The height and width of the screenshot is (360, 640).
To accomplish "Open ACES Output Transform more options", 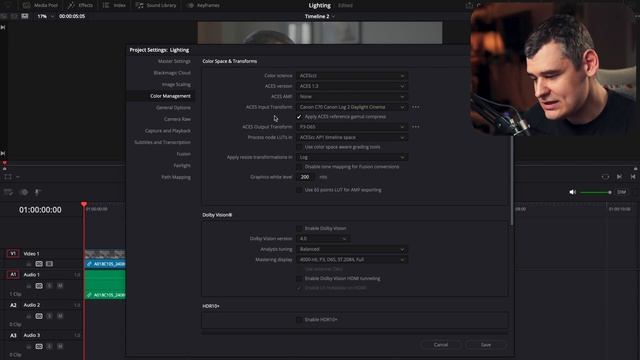I will click(x=416, y=127).
